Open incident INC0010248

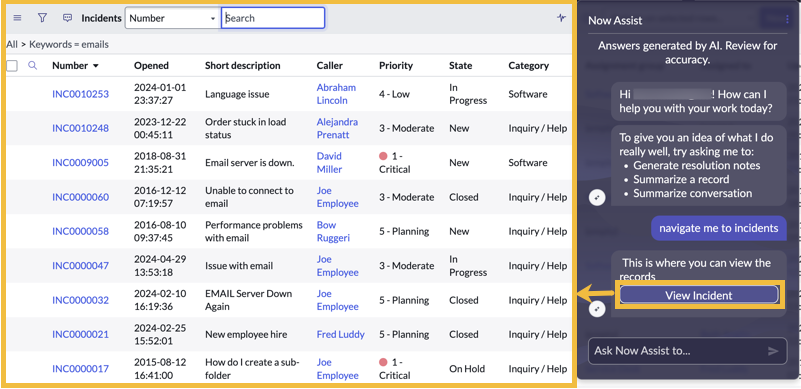coord(80,128)
